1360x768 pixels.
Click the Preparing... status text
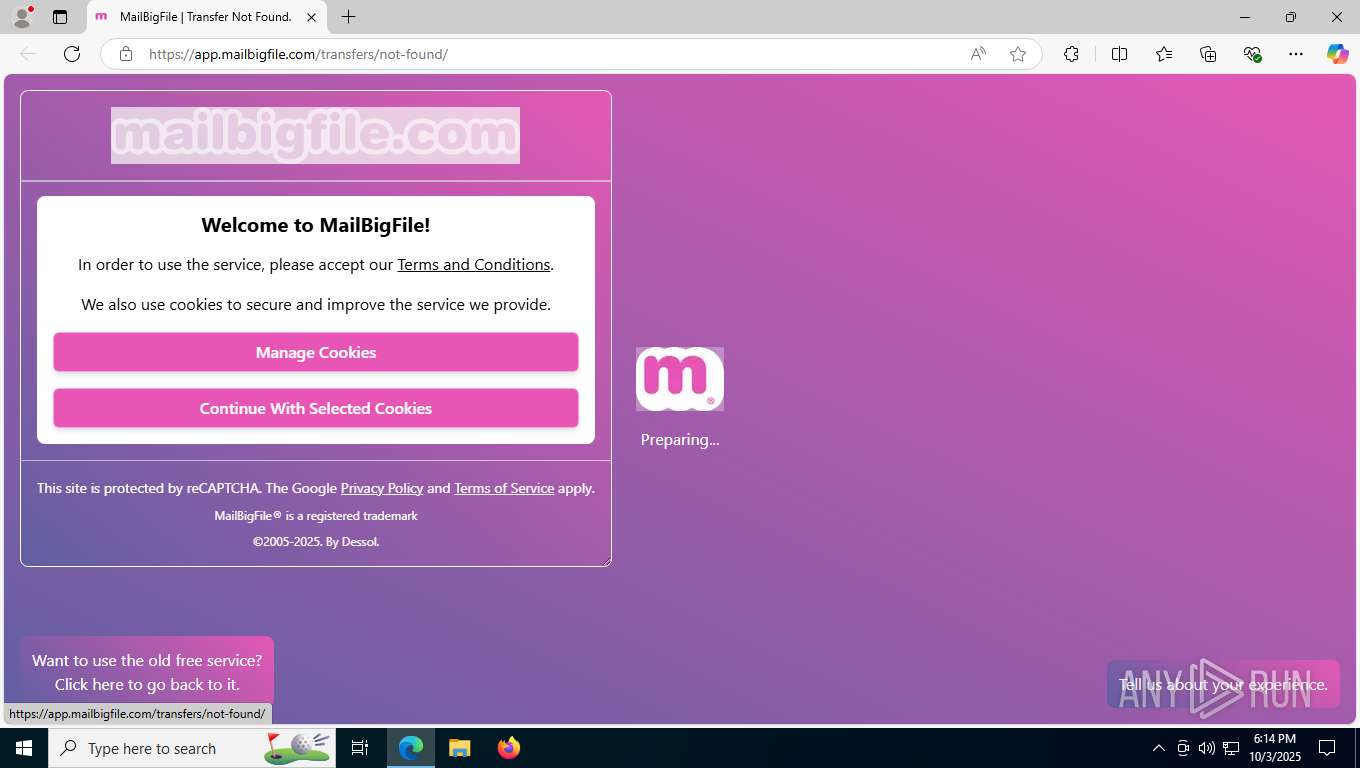tap(680, 439)
